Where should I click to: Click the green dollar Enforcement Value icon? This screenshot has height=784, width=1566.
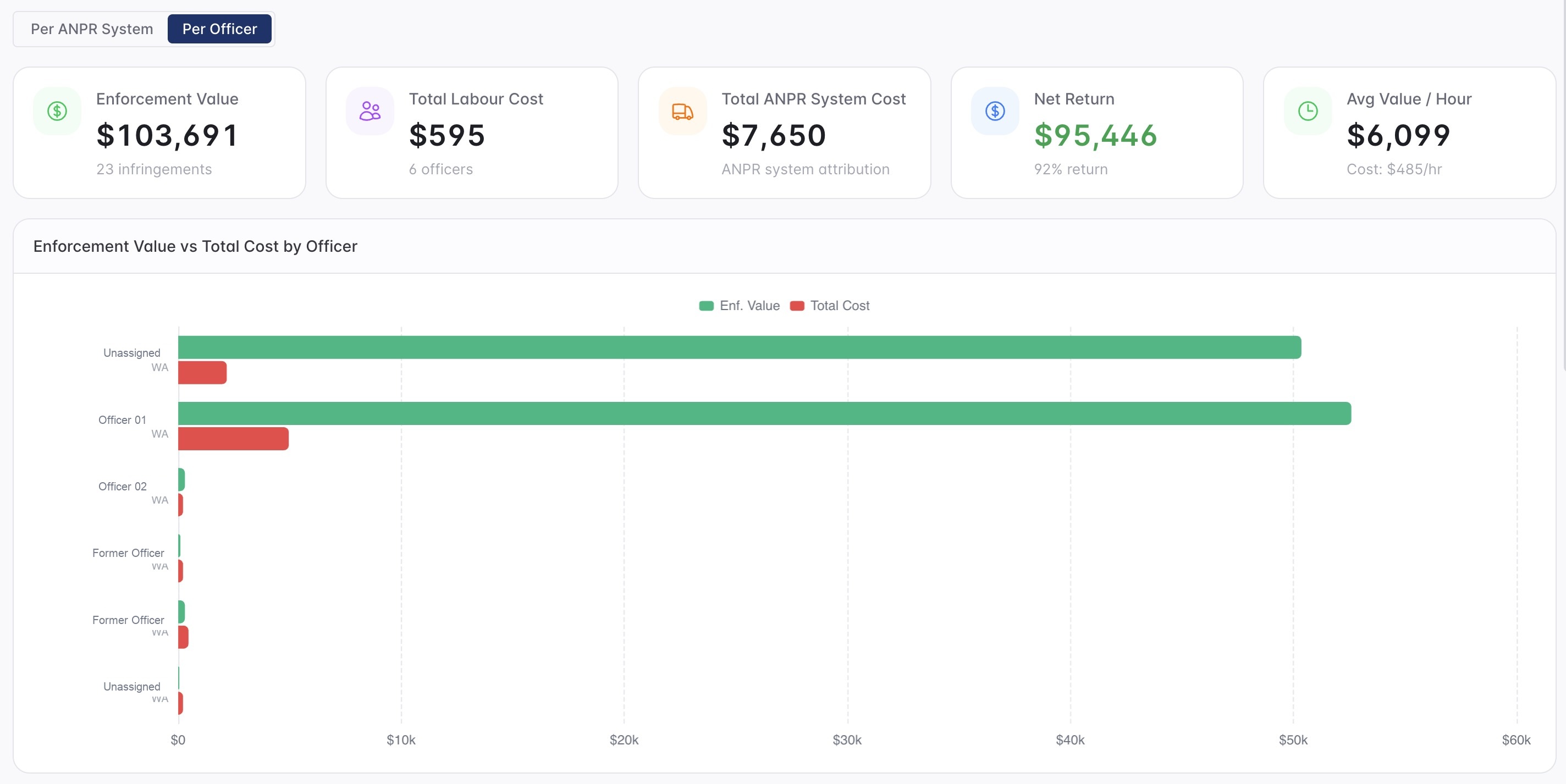[57, 111]
